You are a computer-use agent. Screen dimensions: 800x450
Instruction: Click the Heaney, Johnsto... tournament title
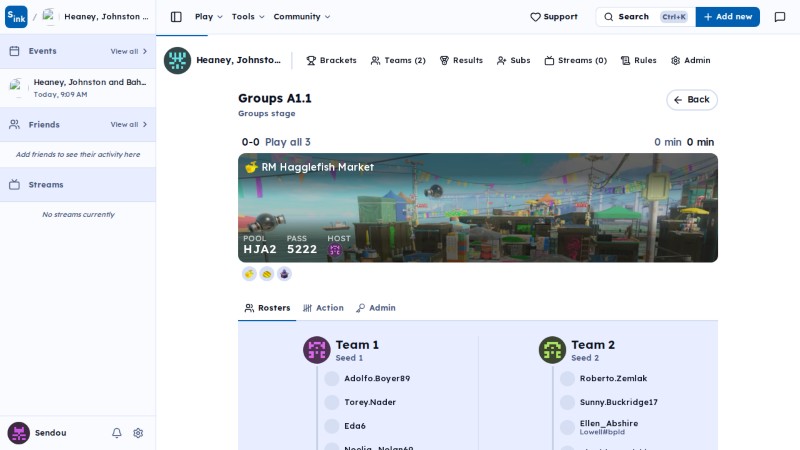click(x=238, y=60)
